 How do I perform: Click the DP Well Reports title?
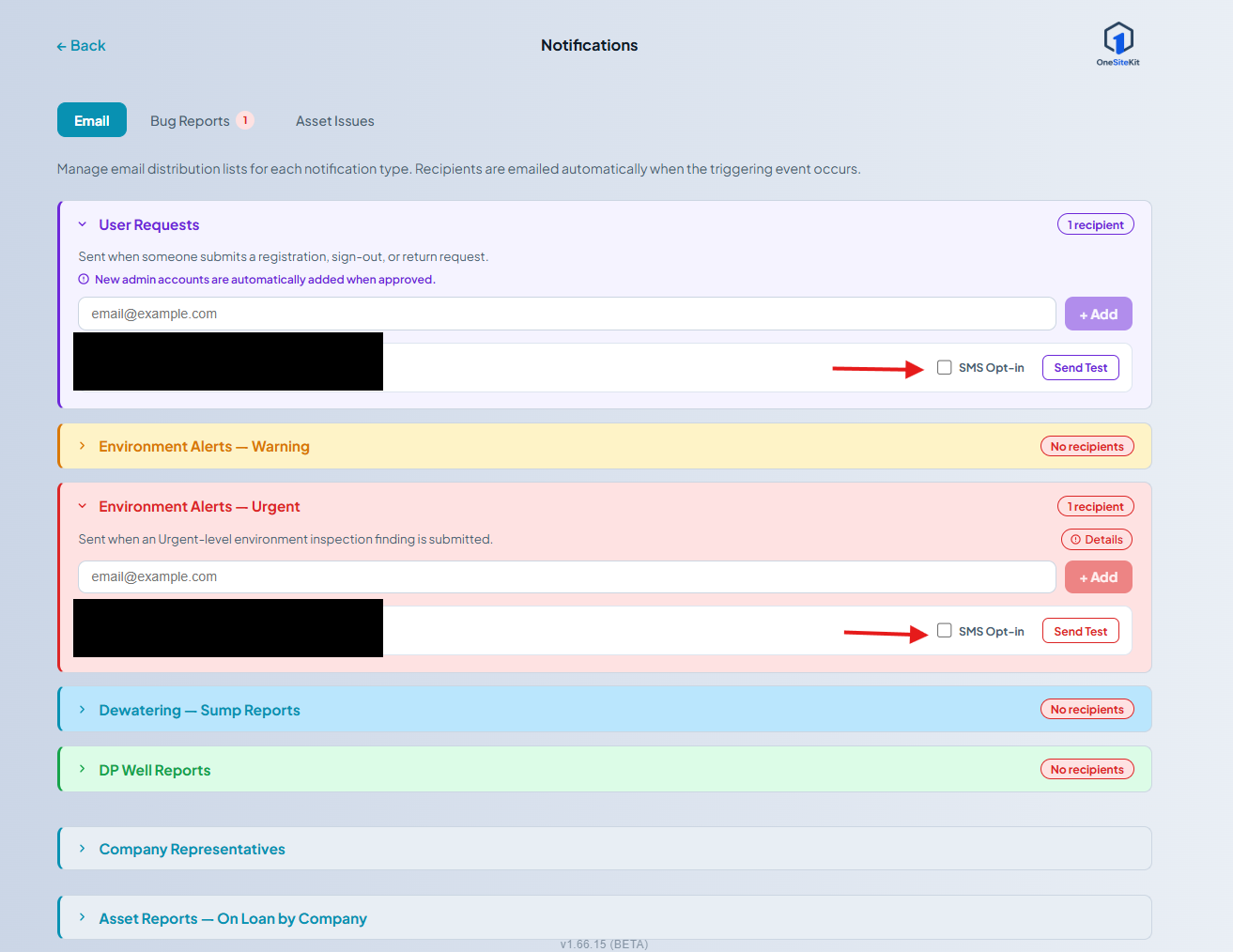[155, 771]
